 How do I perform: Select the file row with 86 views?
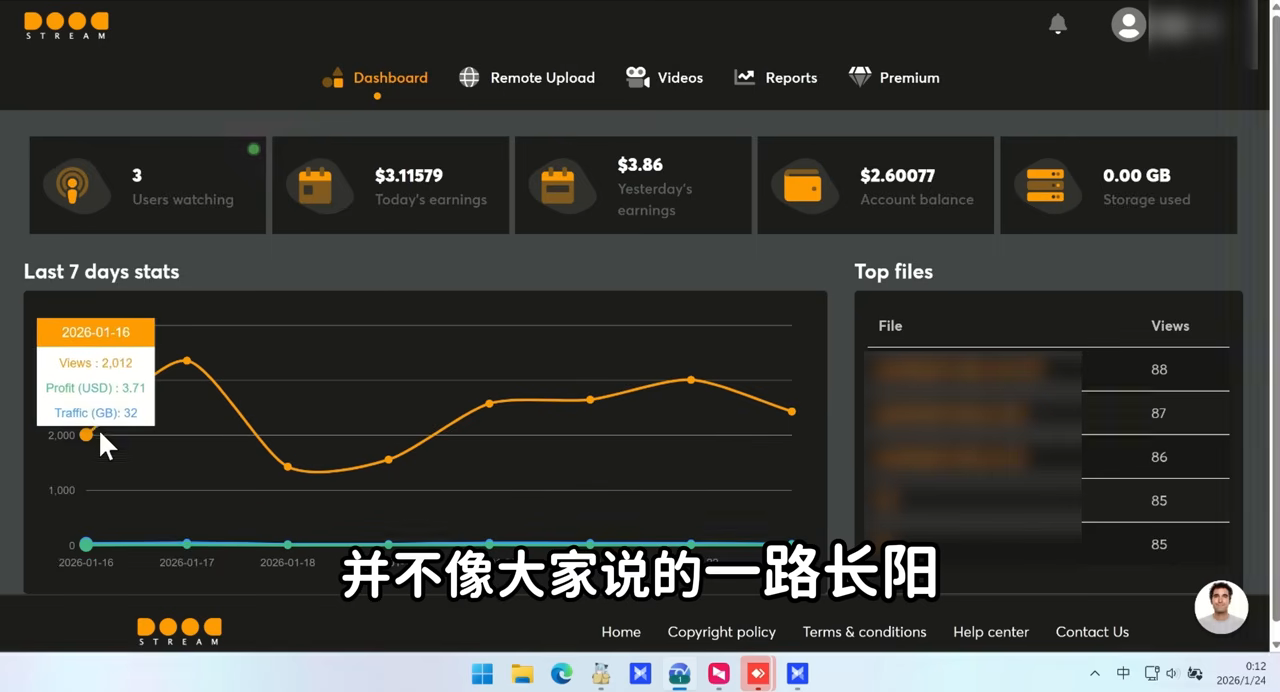[x=1047, y=457]
